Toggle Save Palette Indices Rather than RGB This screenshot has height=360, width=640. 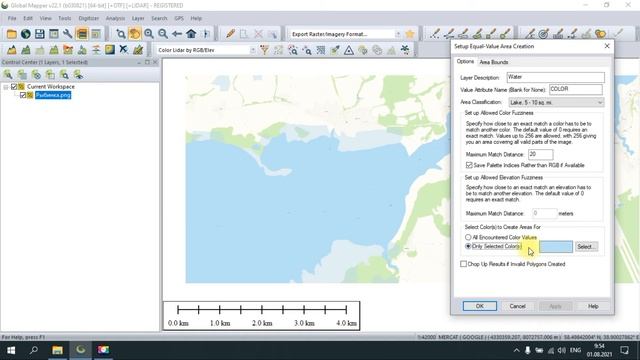pos(469,165)
